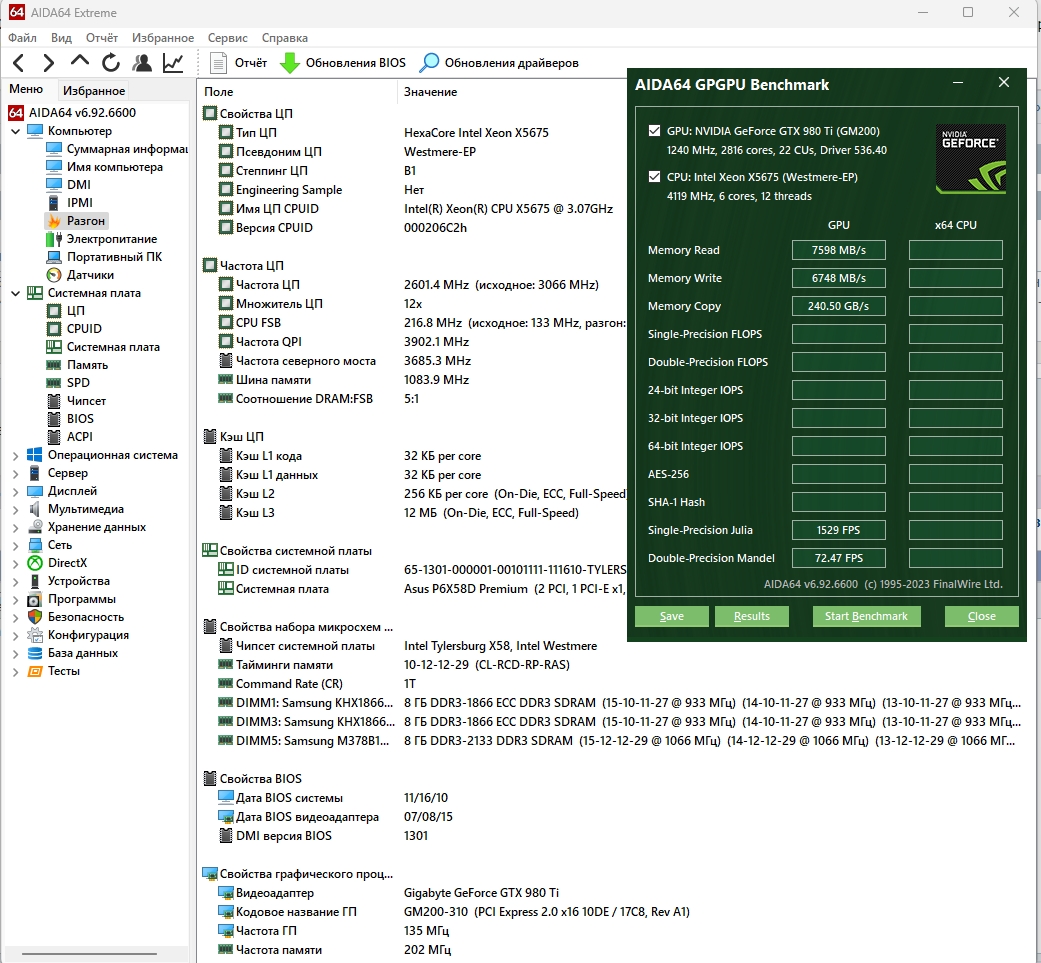
Task: Click Close button in benchmark dialog
Action: [981, 616]
